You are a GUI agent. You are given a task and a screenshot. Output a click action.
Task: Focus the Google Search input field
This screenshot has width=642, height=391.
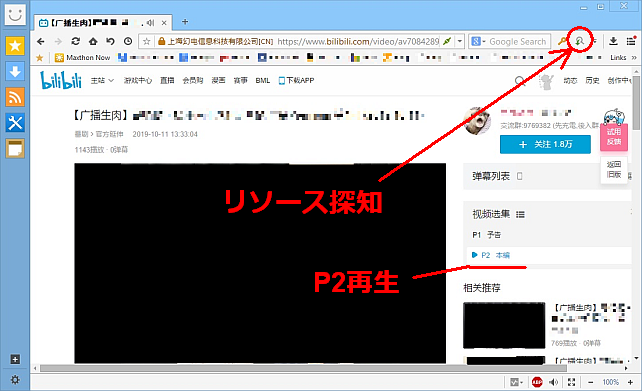(x=518, y=41)
